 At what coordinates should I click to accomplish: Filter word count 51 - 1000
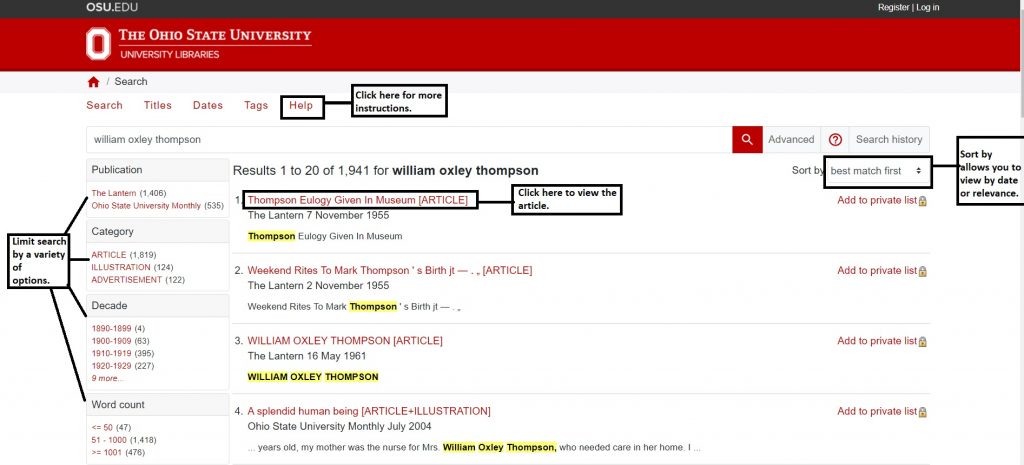click(109, 440)
